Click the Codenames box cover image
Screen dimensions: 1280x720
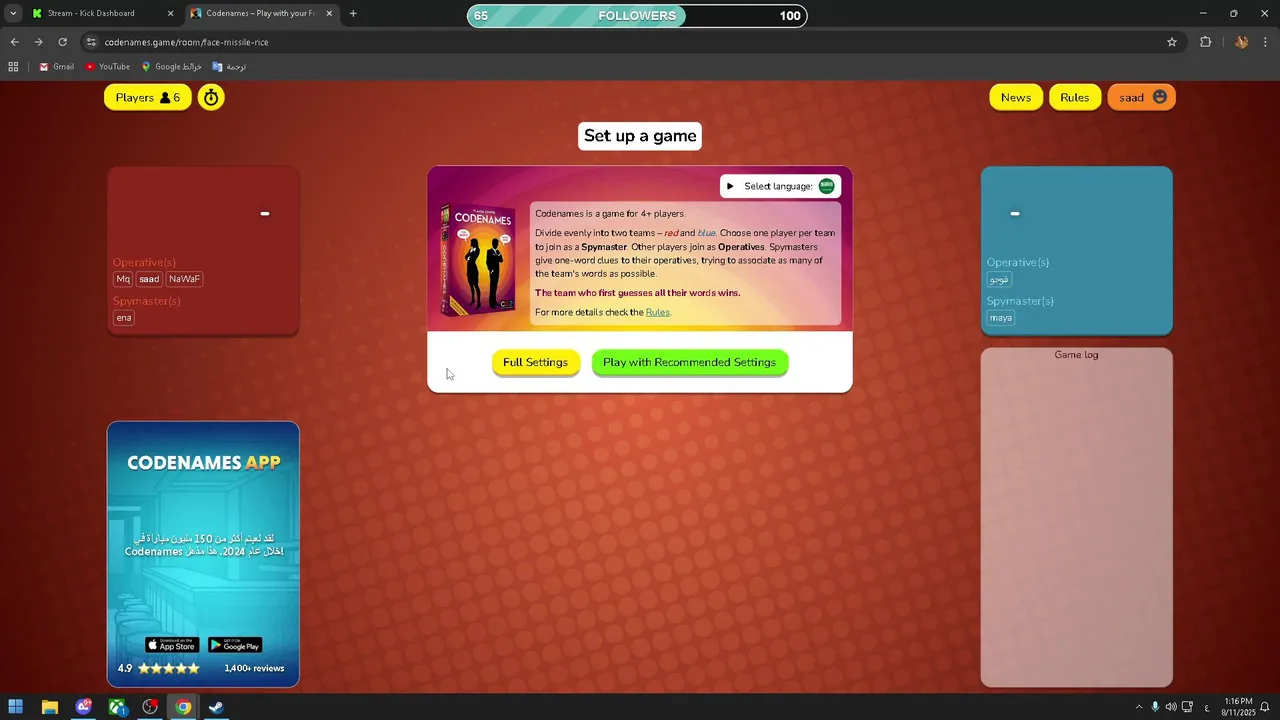pyautogui.click(x=478, y=259)
